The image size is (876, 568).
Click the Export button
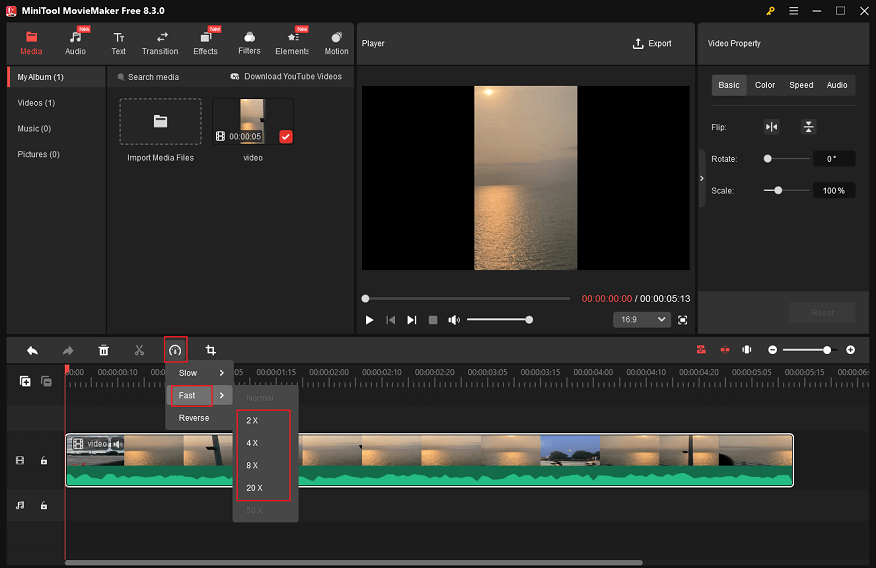652,44
